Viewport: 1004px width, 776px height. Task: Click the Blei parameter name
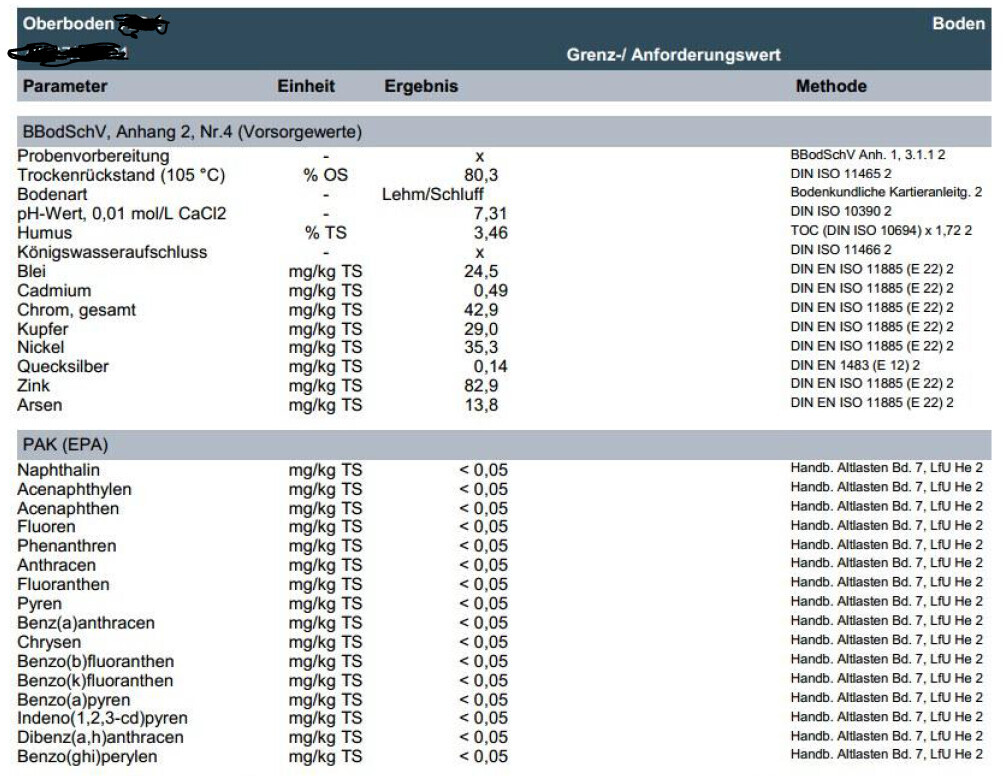coord(32,271)
